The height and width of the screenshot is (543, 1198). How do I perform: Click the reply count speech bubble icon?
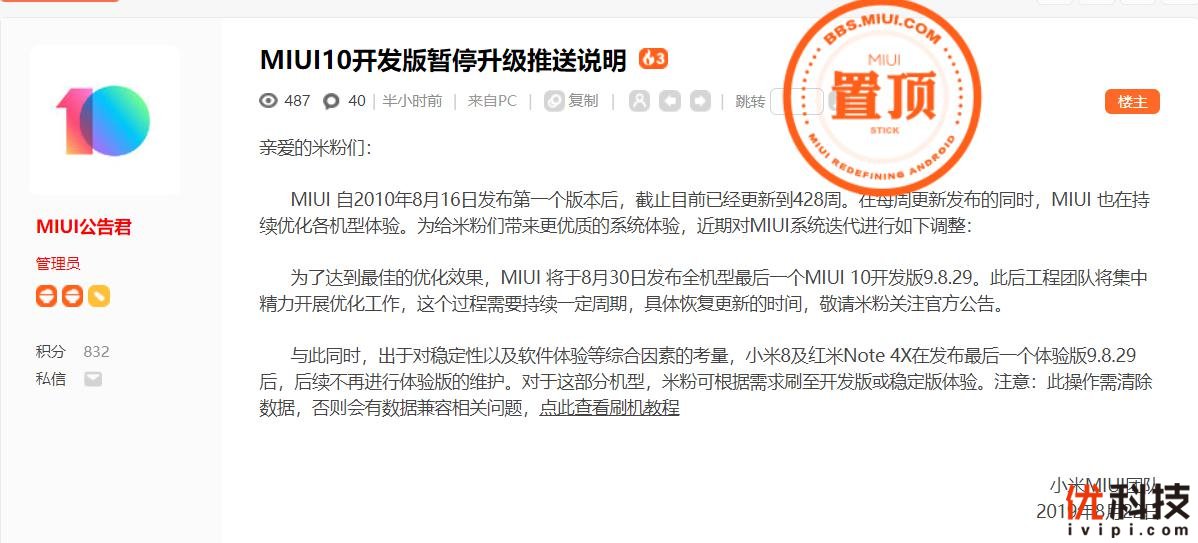coord(331,101)
